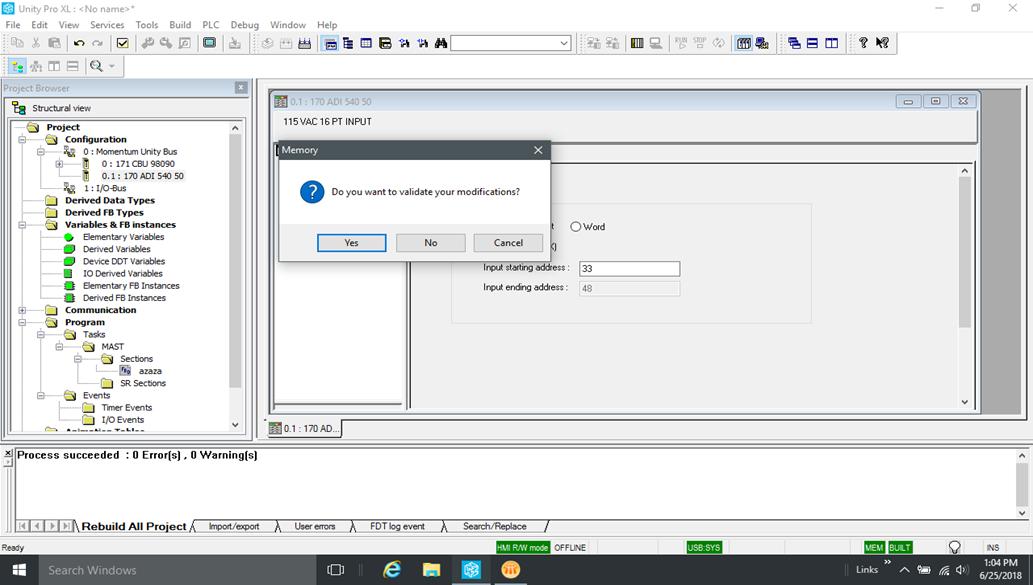Collapse the Events tree node
1033x585 pixels.
(x=40, y=395)
